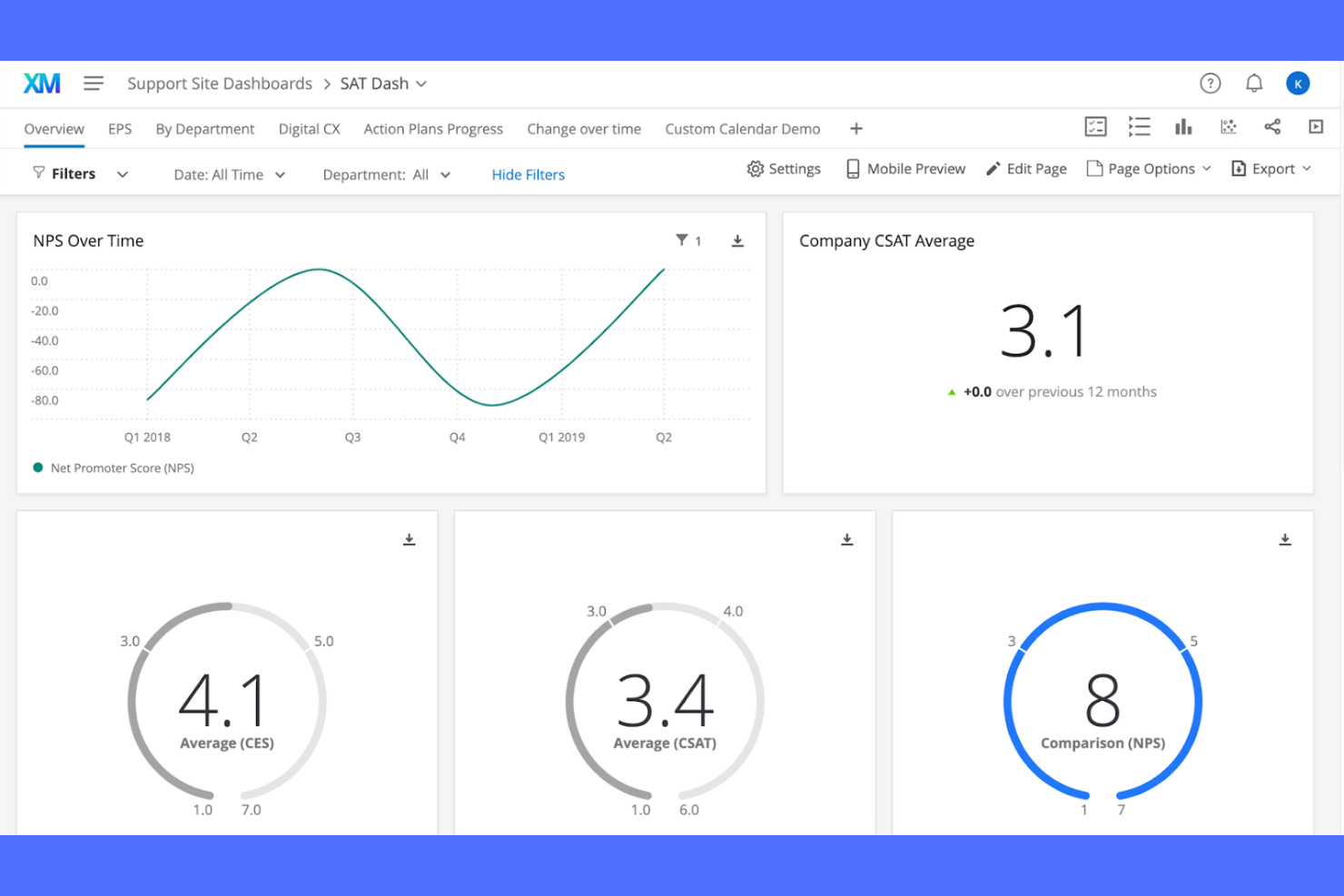Click the notification bell
Viewport: 1344px width, 896px height.
tap(1254, 83)
